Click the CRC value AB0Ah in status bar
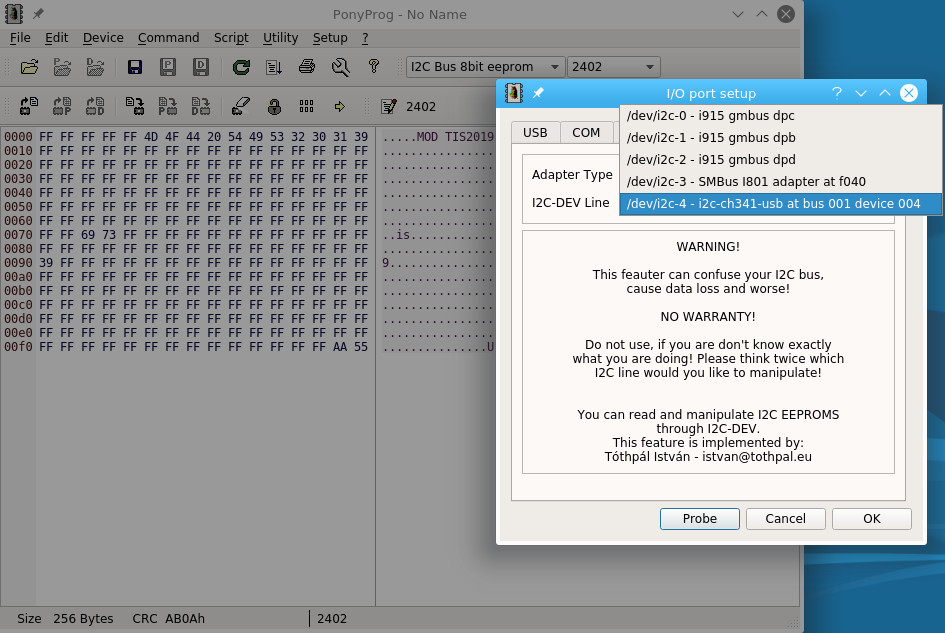The height and width of the screenshot is (633, 945). pyautogui.click(x=184, y=619)
